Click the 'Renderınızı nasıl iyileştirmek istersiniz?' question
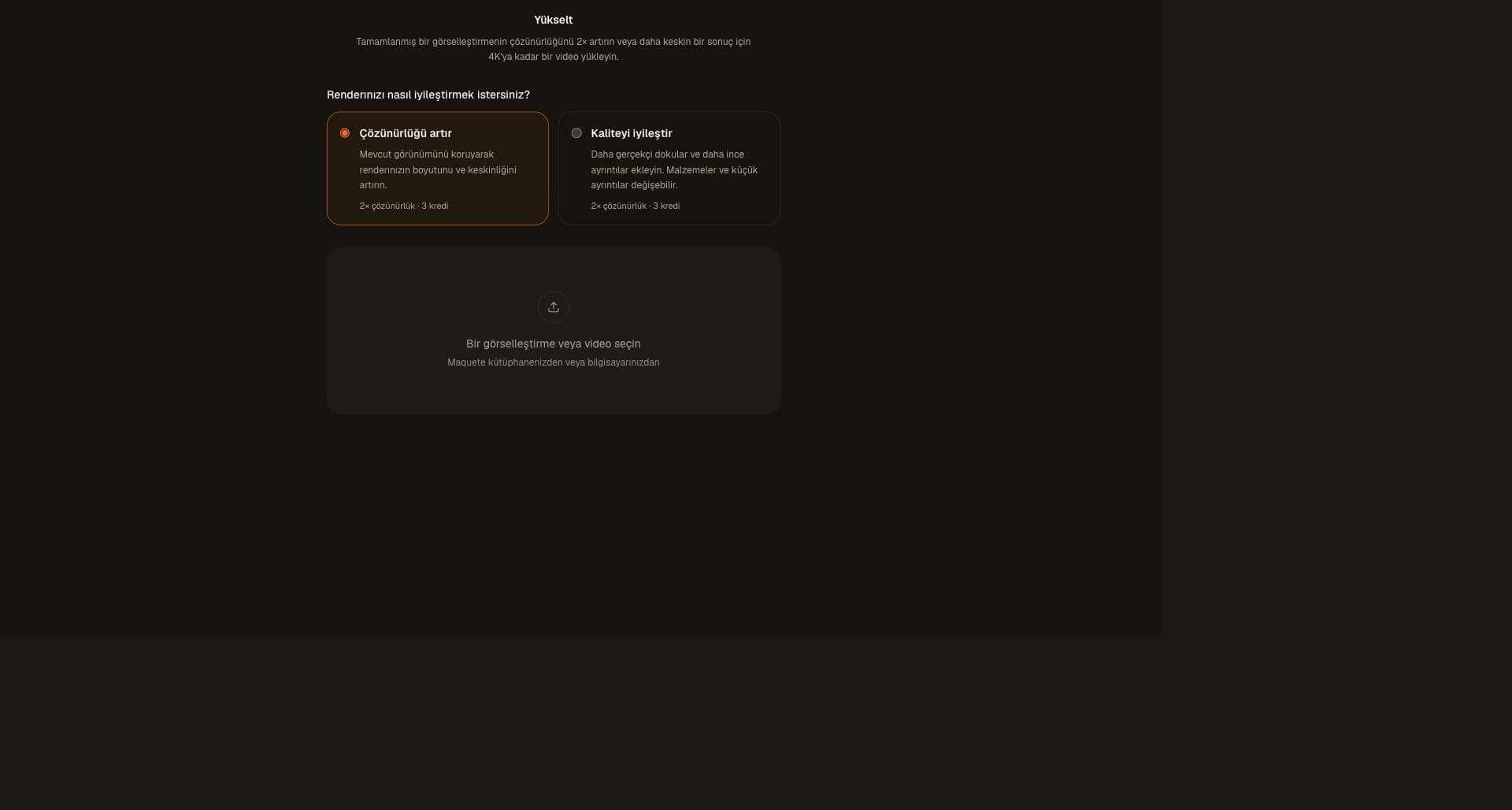The image size is (1512, 810). (x=428, y=95)
